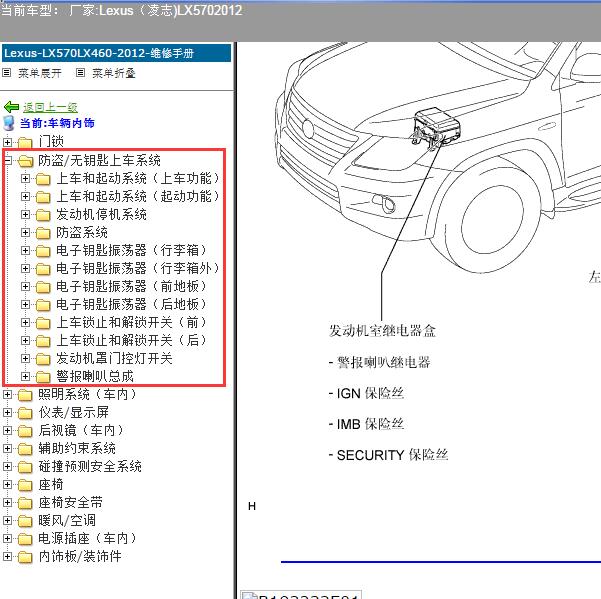Expand the 座椅安全带 node

[7, 502]
